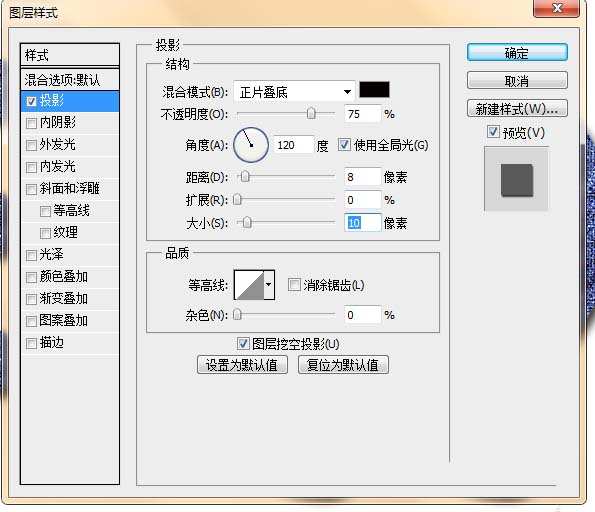Enable the 颜色叠加 checkbox

31,277
